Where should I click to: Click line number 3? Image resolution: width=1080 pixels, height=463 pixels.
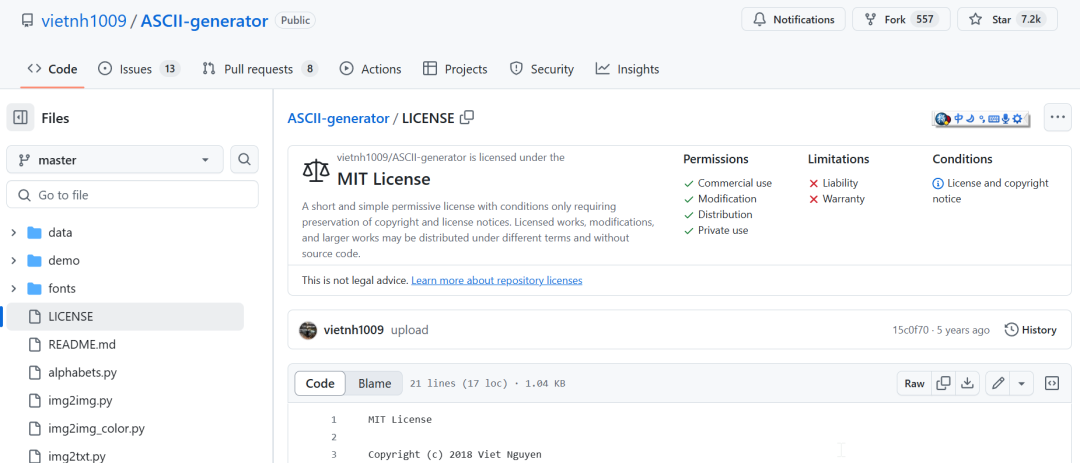(333, 454)
